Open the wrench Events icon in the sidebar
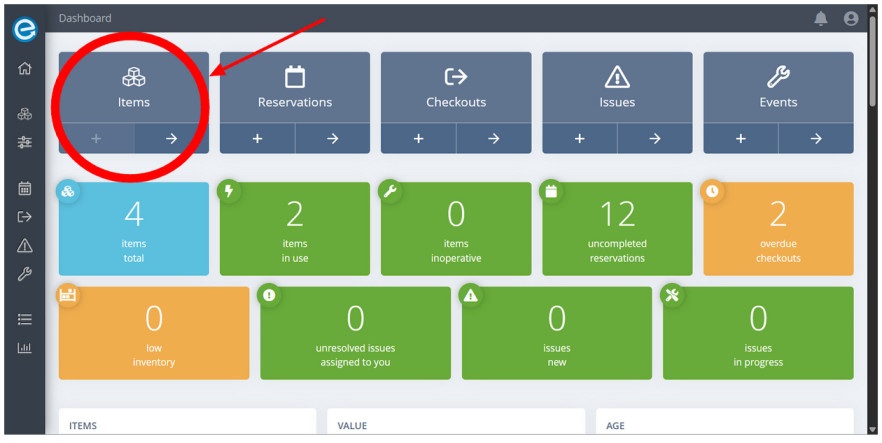Screen dimensions: 882x443 (24, 274)
